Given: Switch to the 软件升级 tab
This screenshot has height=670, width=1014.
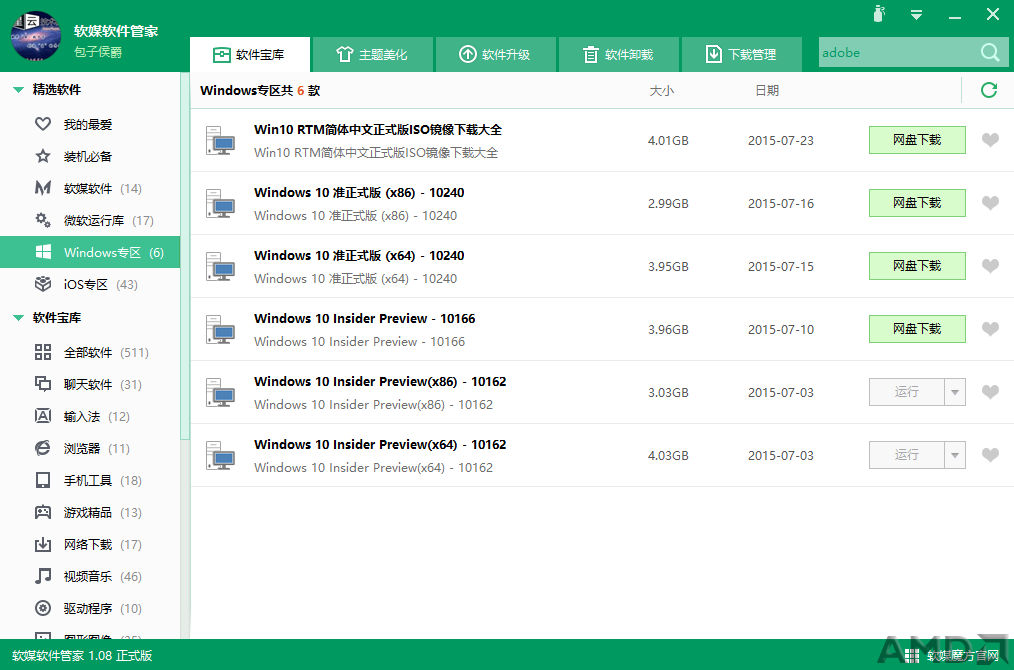Looking at the screenshot, I should coord(495,54).
